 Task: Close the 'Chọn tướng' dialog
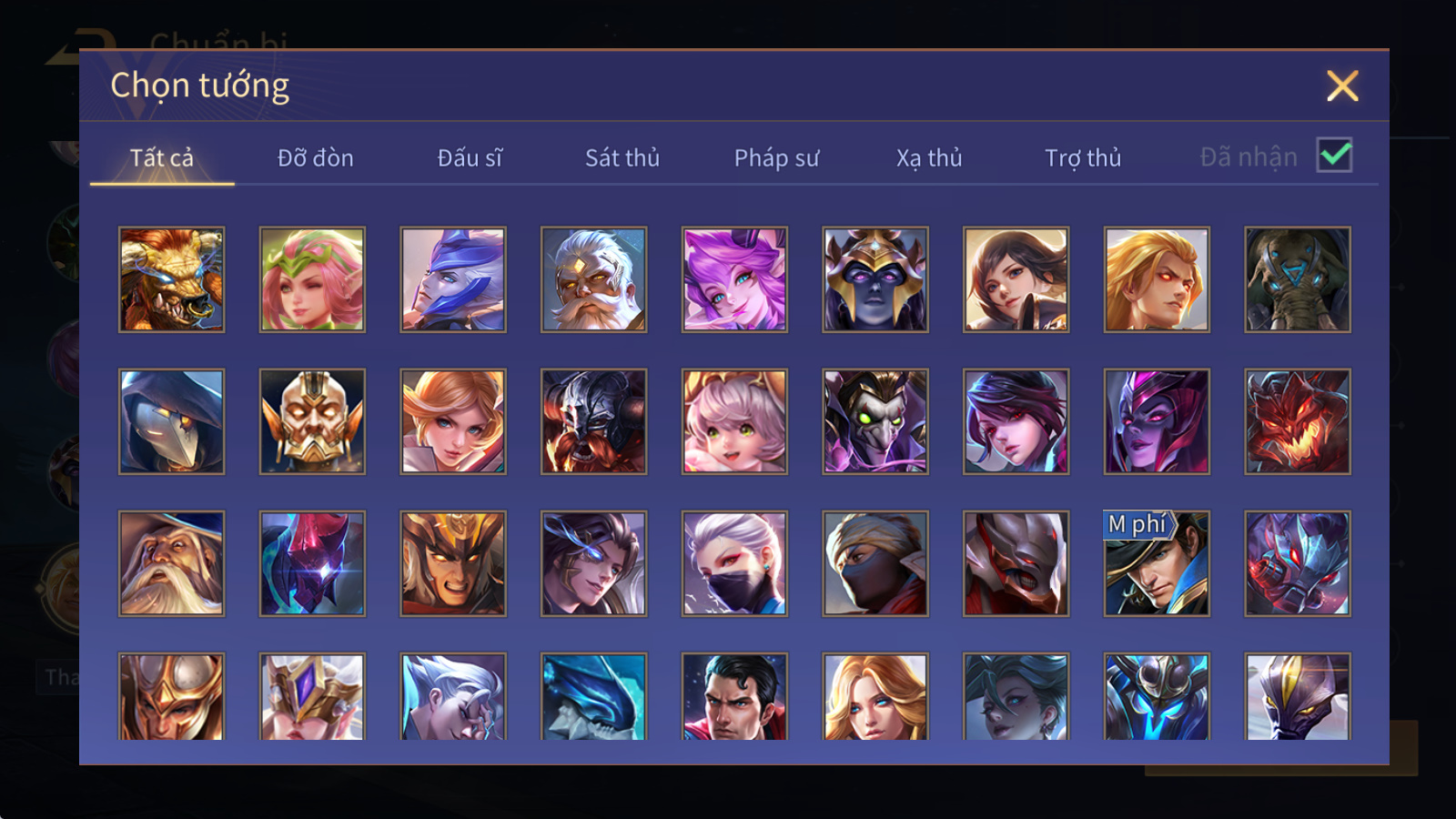tap(1342, 86)
